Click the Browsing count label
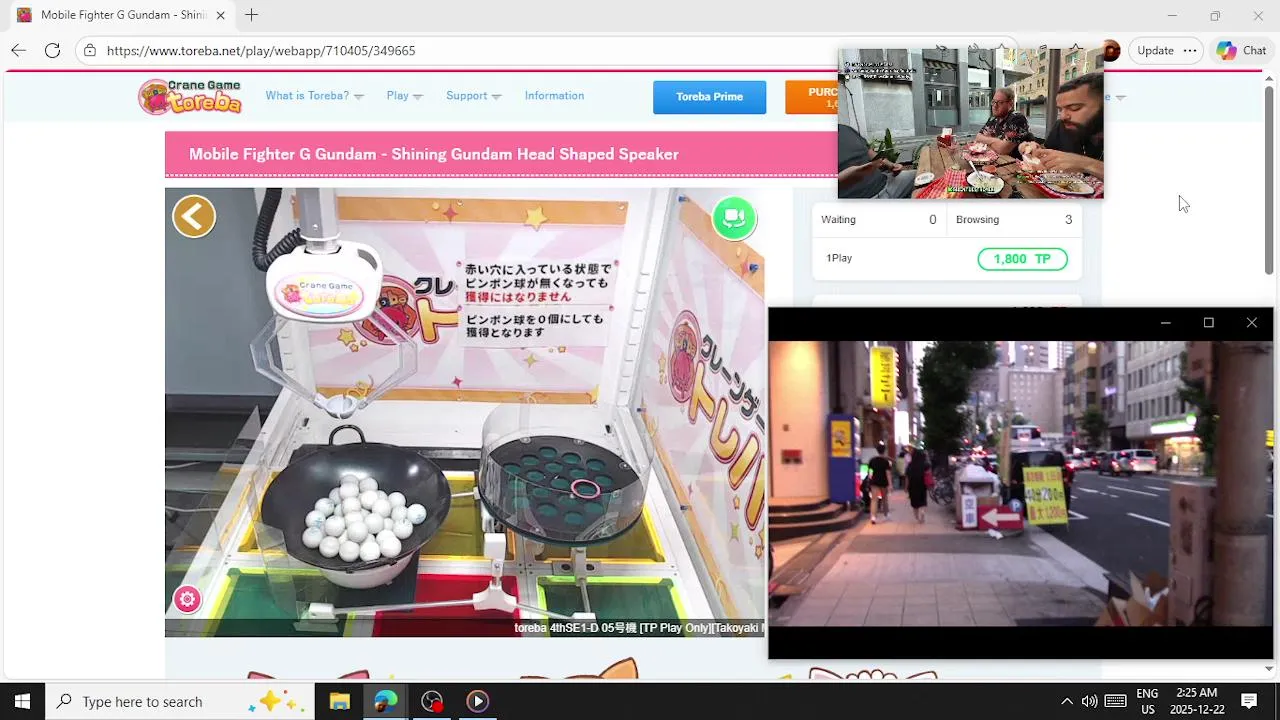The image size is (1280, 720). coord(977,220)
